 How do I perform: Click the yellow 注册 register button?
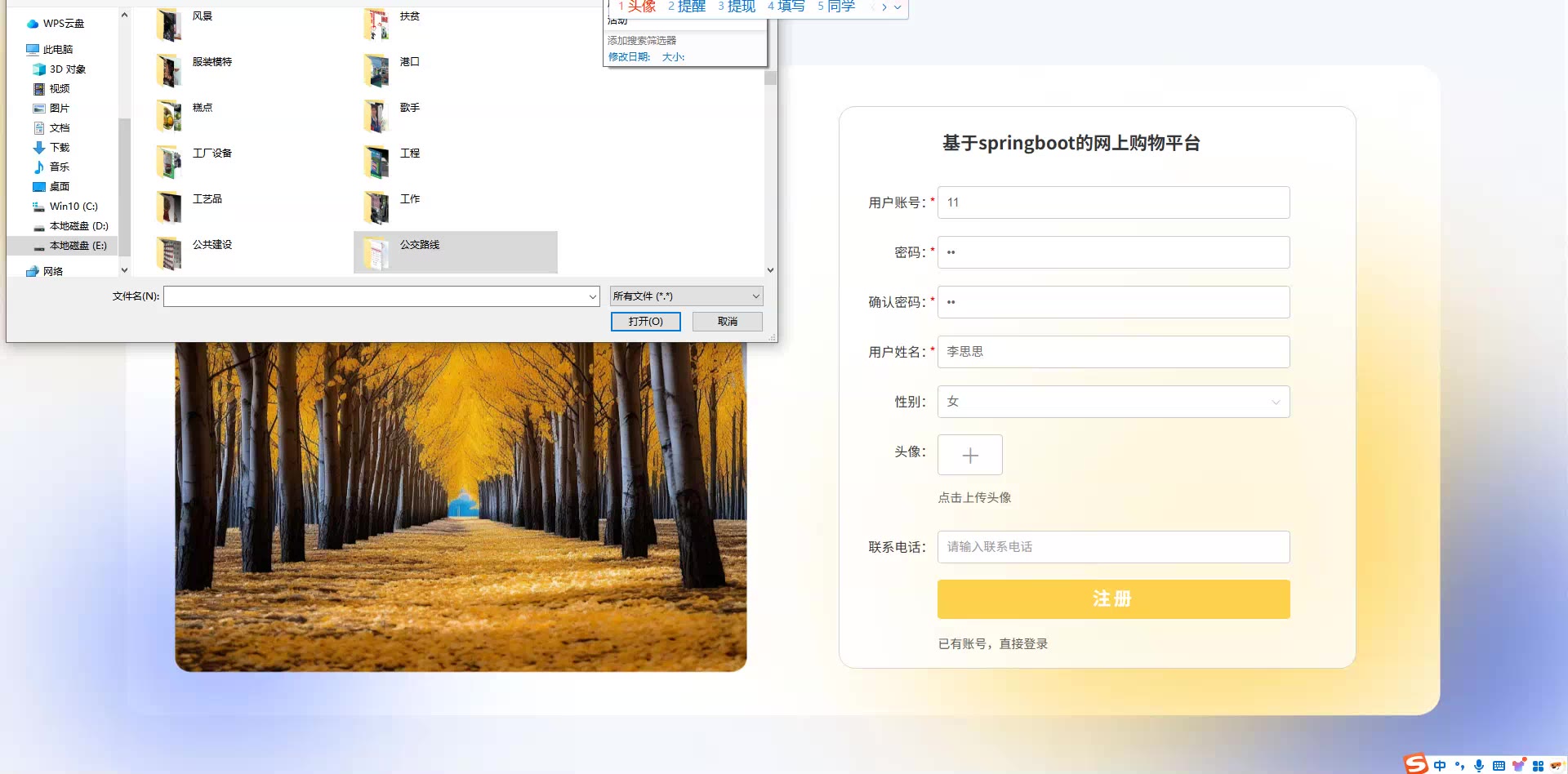point(1114,599)
